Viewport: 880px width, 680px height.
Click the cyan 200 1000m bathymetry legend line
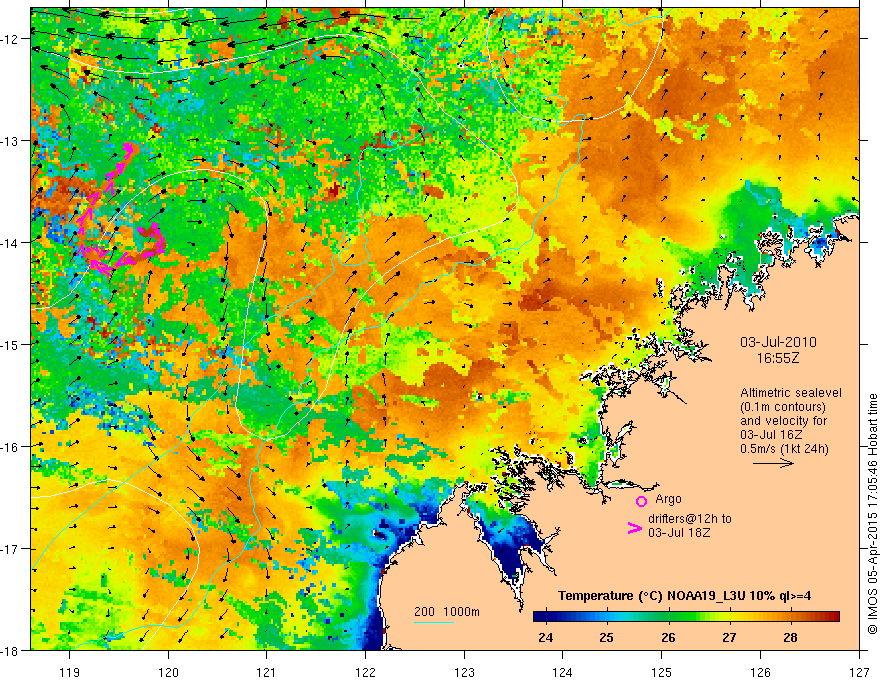pyautogui.click(x=434, y=622)
